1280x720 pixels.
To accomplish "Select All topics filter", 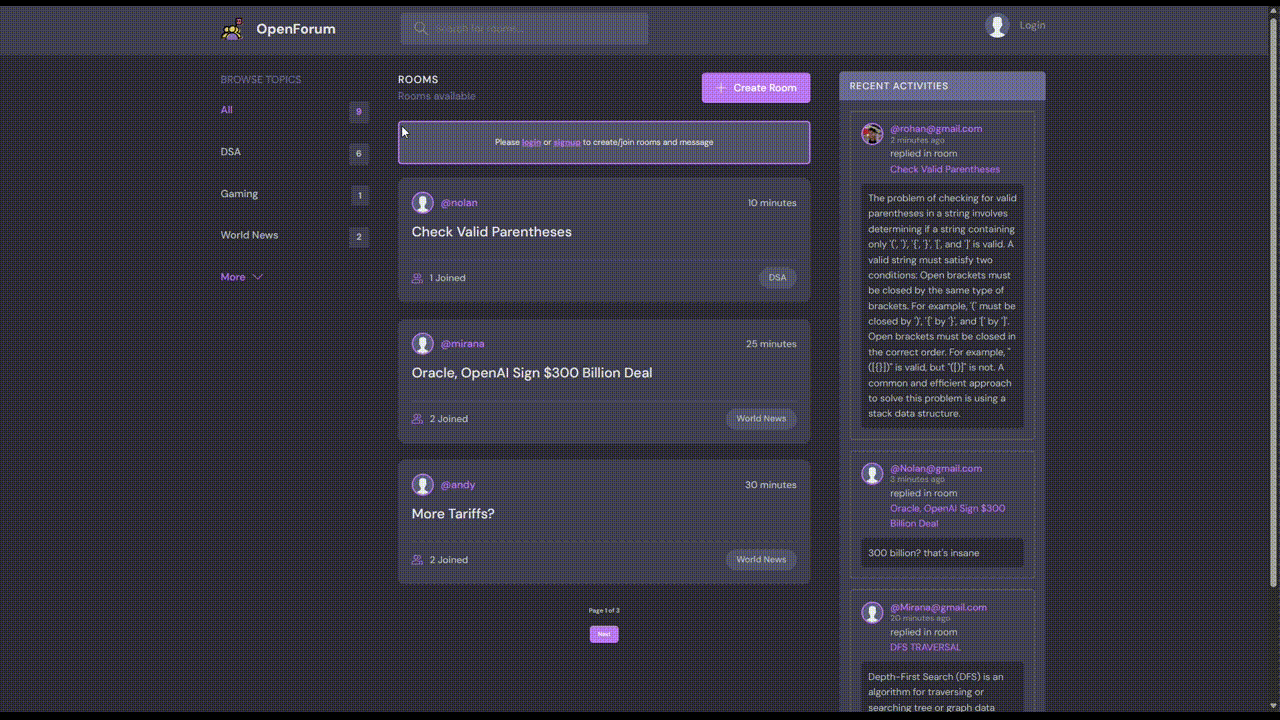I will tap(227, 110).
